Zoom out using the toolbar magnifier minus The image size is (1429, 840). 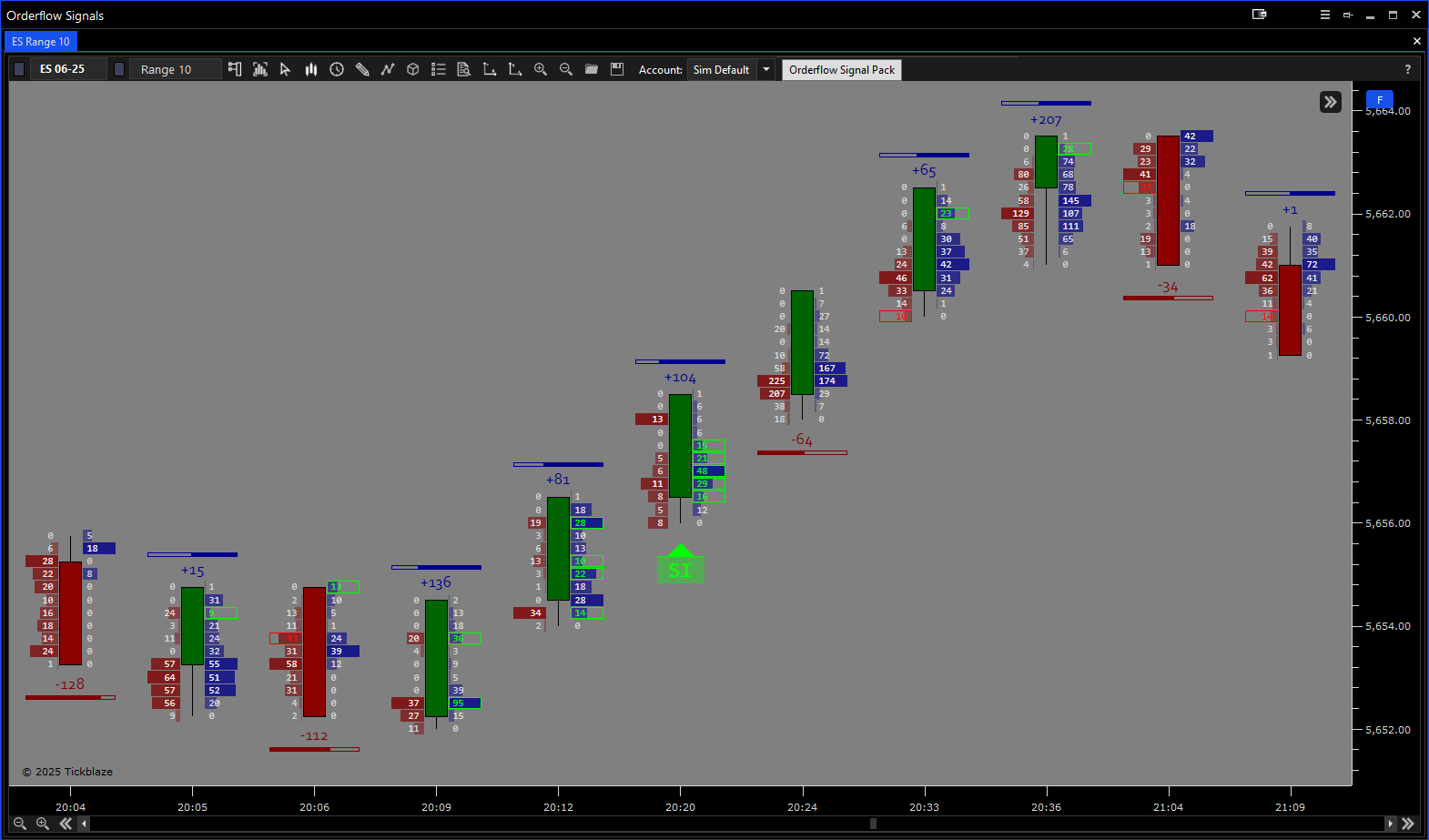tap(566, 69)
